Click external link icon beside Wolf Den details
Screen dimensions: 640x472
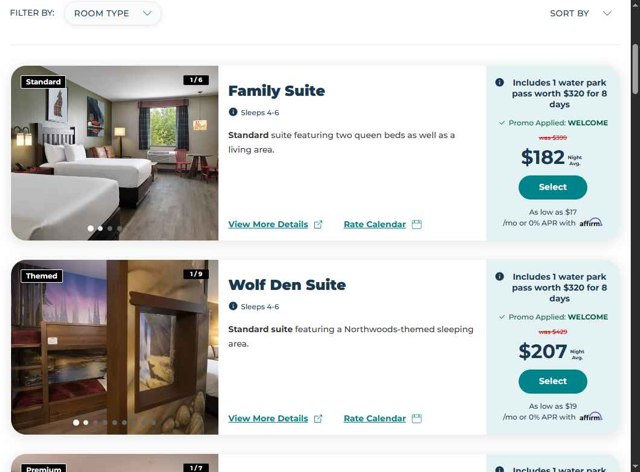pos(318,419)
